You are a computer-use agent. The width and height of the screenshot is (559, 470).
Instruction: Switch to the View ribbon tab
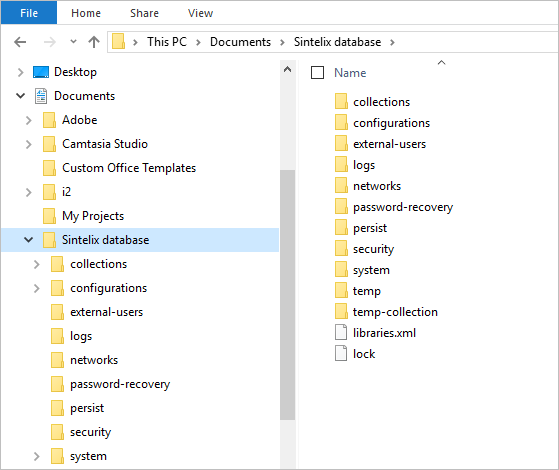tap(200, 13)
